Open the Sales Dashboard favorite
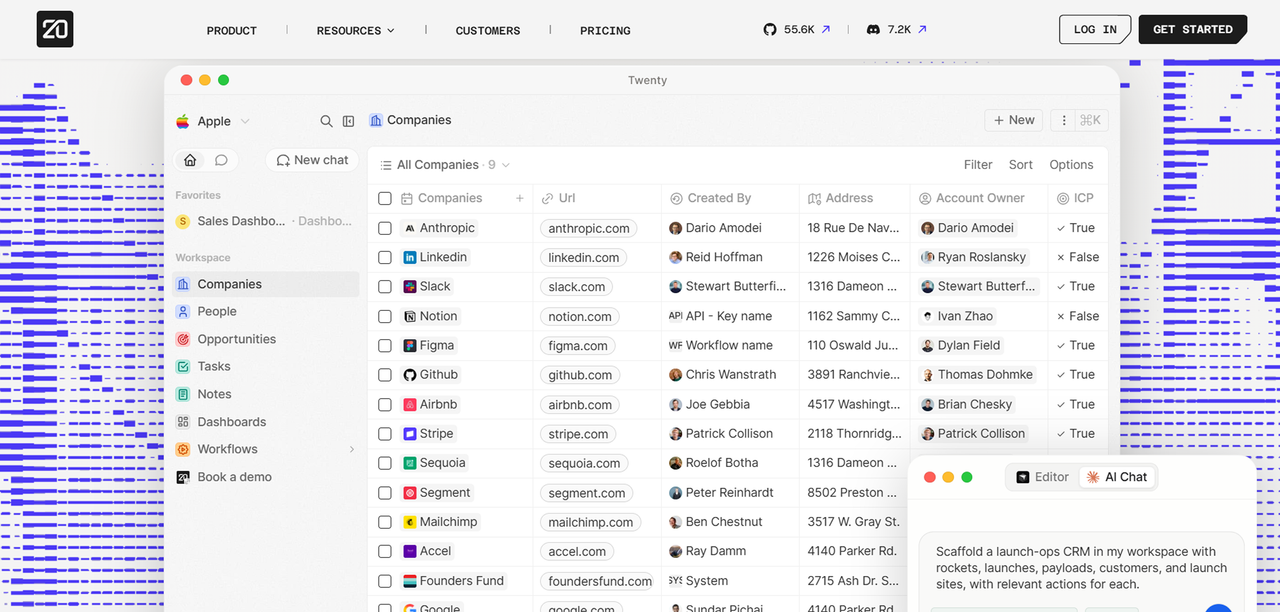The width and height of the screenshot is (1280, 612). tap(265, 221)
